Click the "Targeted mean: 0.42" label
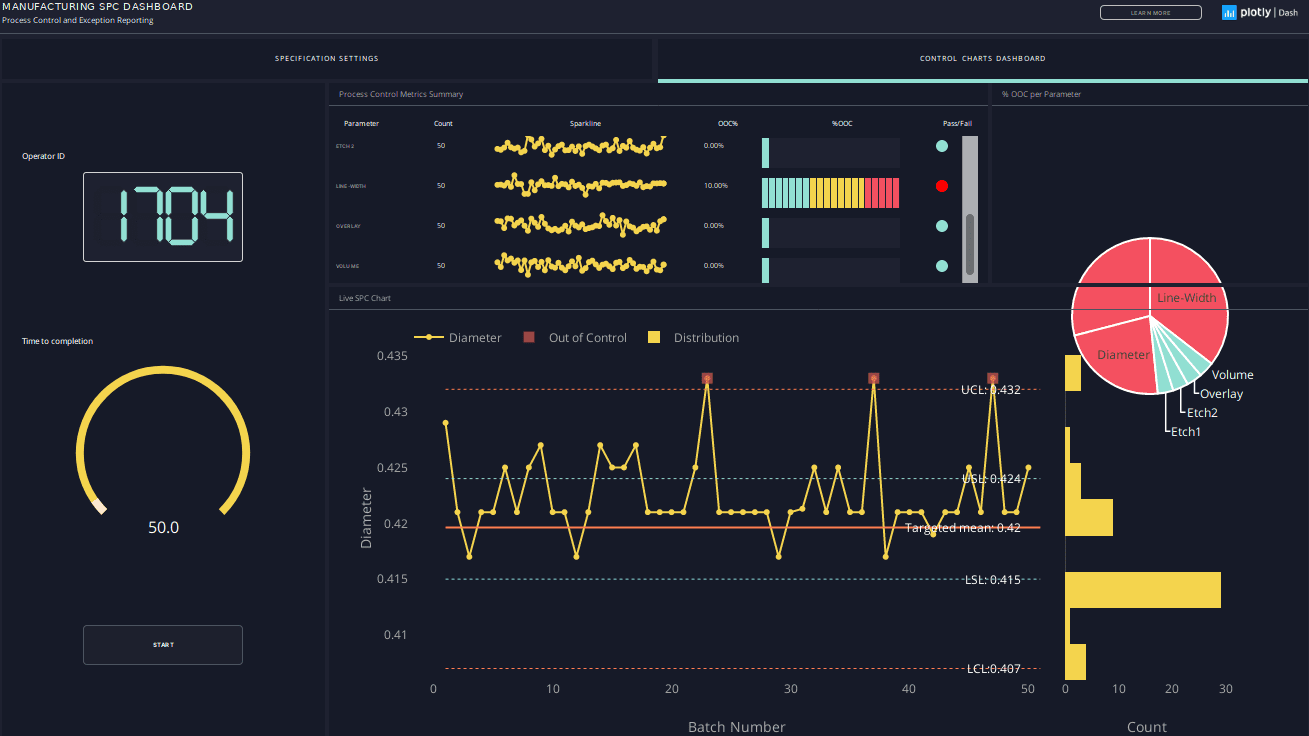 coord(963,527)
